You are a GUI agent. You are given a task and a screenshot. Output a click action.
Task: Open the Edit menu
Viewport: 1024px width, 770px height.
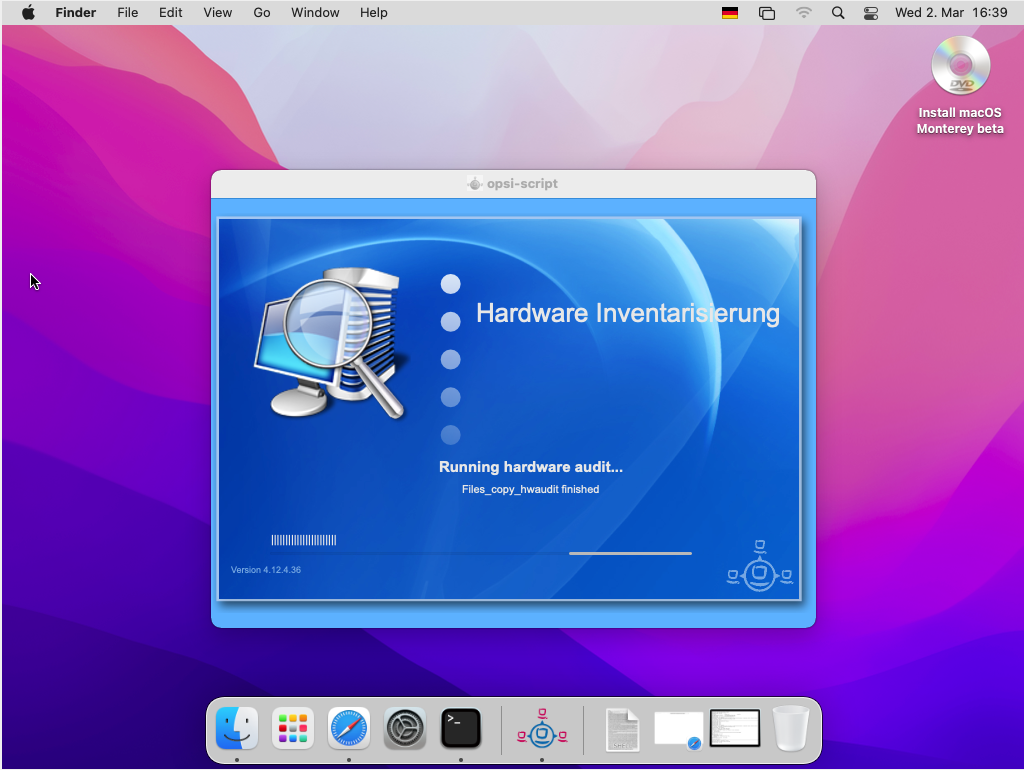[170, 12]
